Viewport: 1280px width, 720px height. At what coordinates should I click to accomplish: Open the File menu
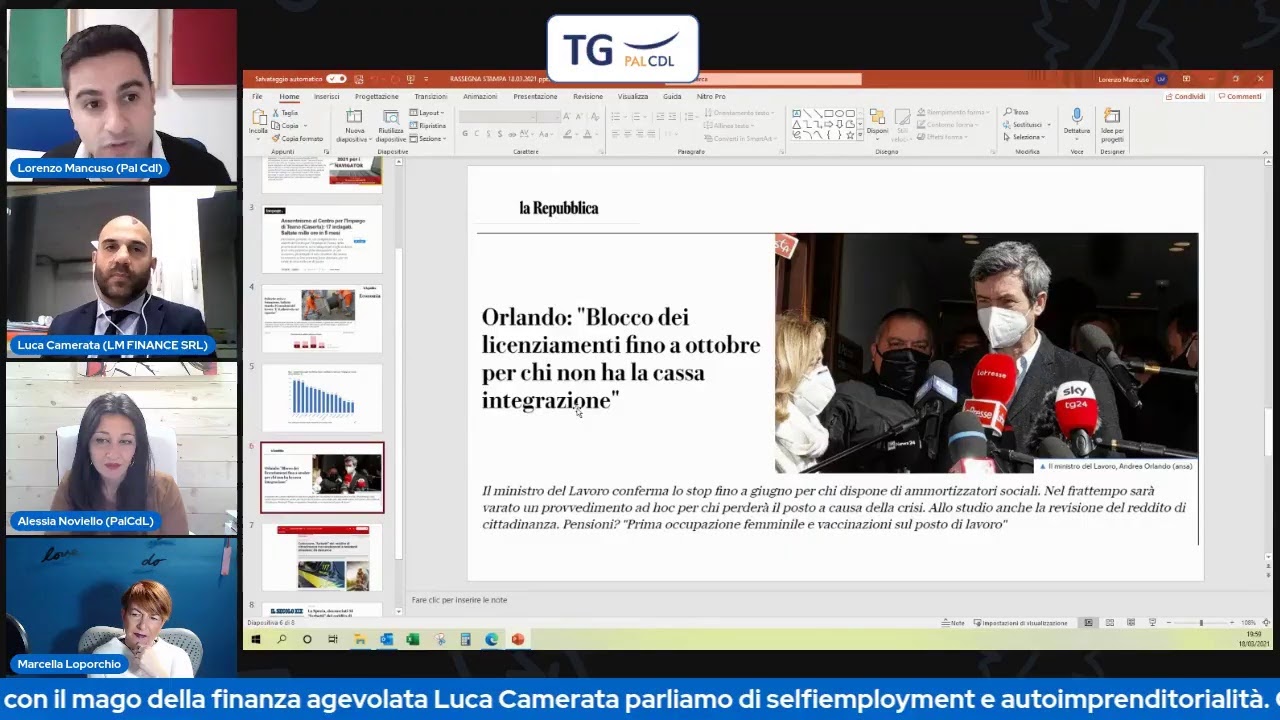click(257, 97)
